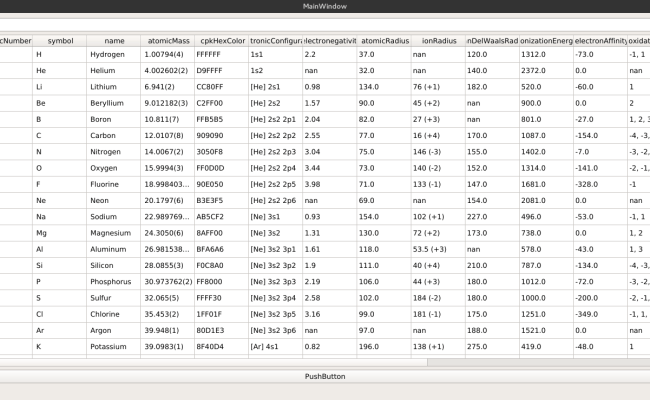Click electronegativity cell 2.55
The width and height of the screenshot is (650, 400).
[x=330, y=136]
